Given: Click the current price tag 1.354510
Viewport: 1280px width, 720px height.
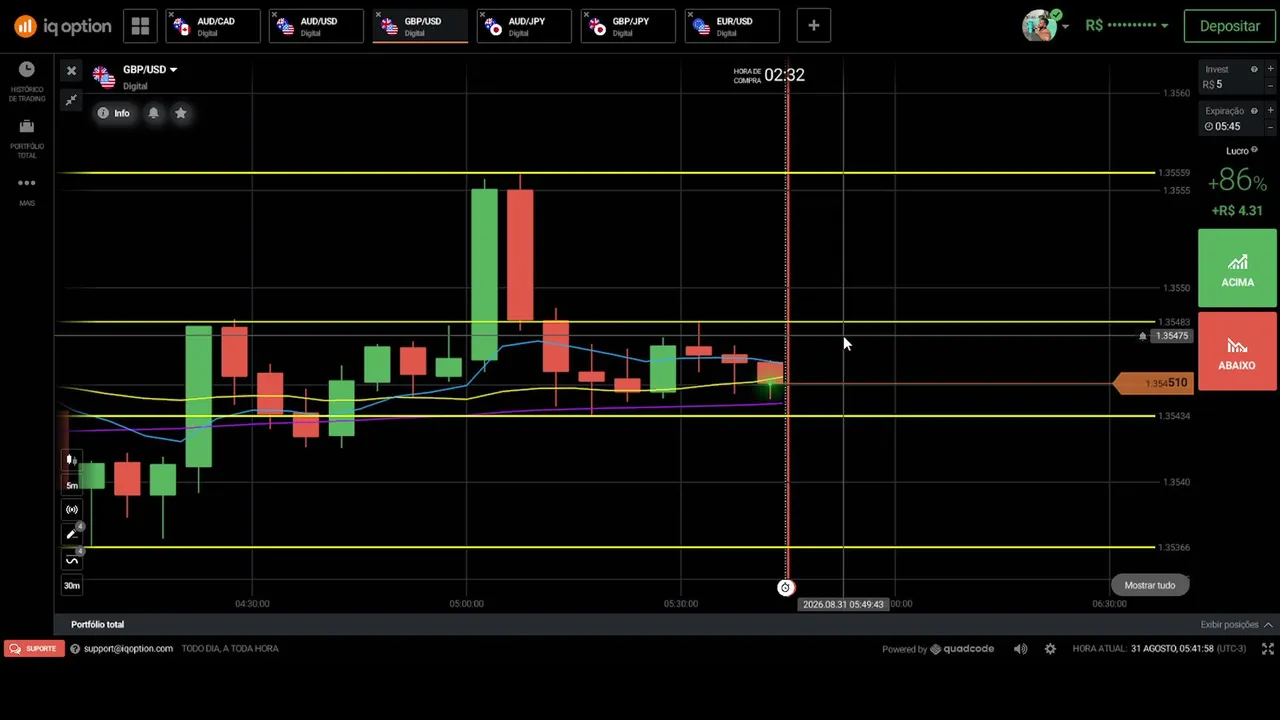Looking at the screenshot, I should [1155, 383].
